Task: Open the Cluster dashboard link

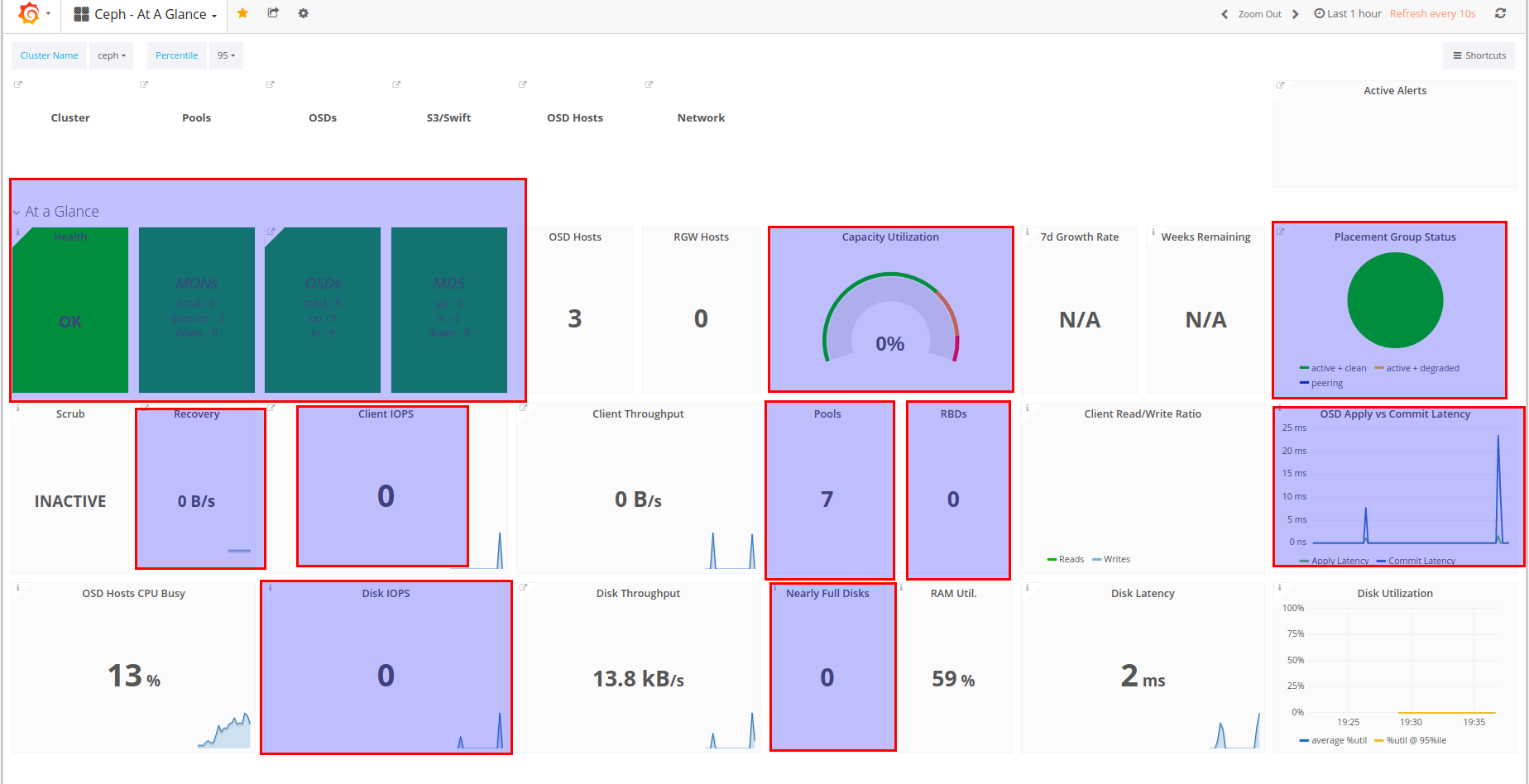Action: [70, 117]
